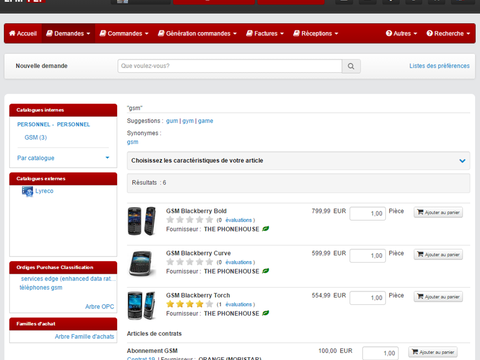Click the GSM Blackberry Bold title

pyautogui.click(x=196, y=211)
